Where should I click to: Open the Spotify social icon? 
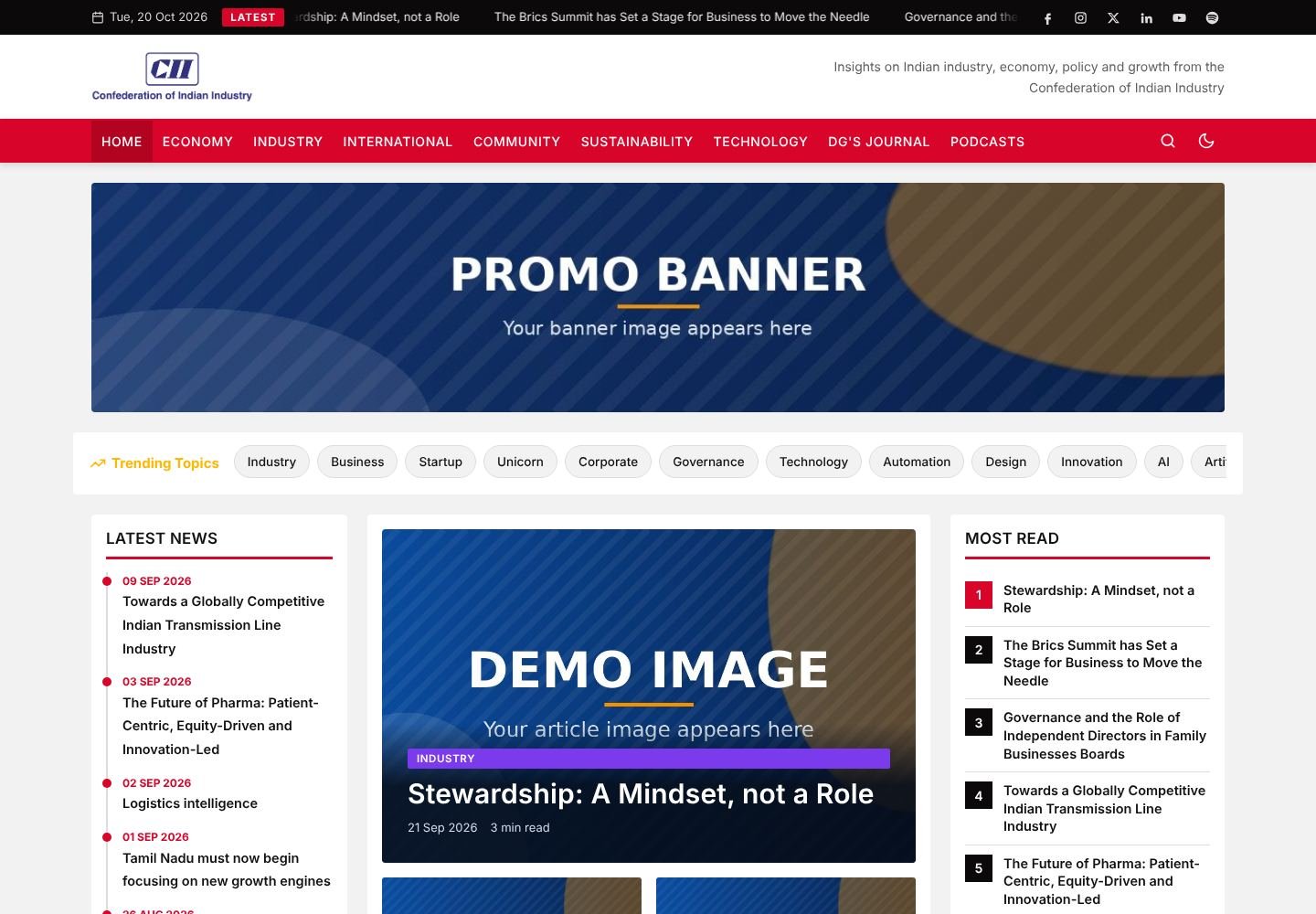(1213, 17)
